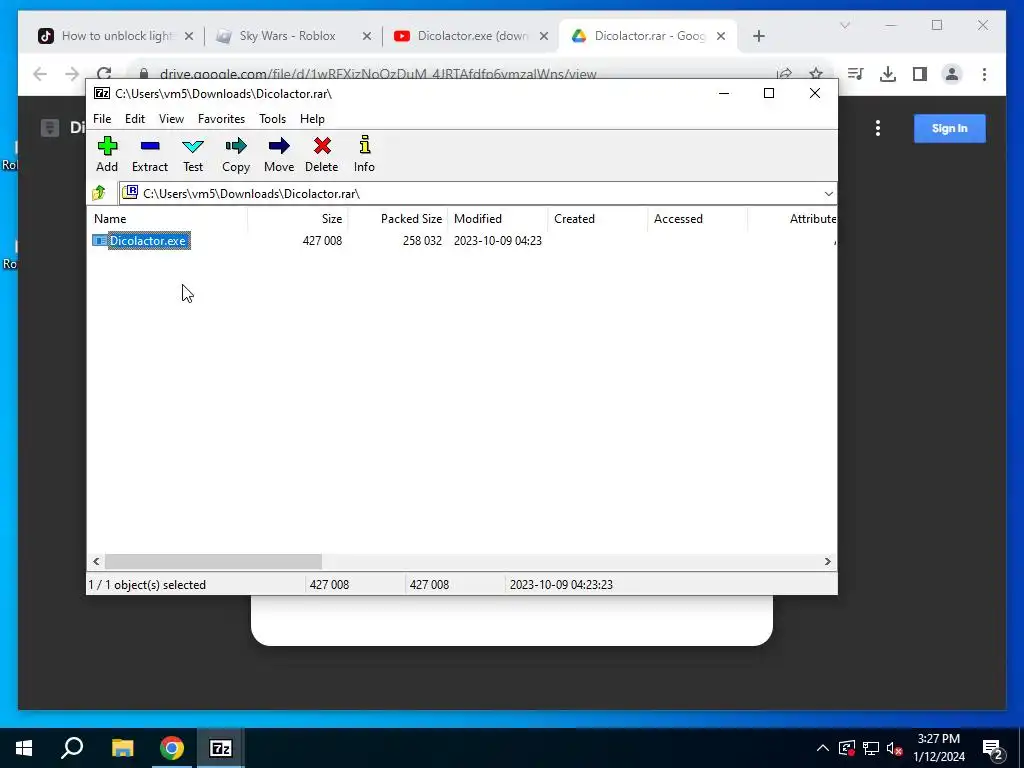1024x768 pixels.
Task: Sort by the Name column header
Action: [167, 219]
